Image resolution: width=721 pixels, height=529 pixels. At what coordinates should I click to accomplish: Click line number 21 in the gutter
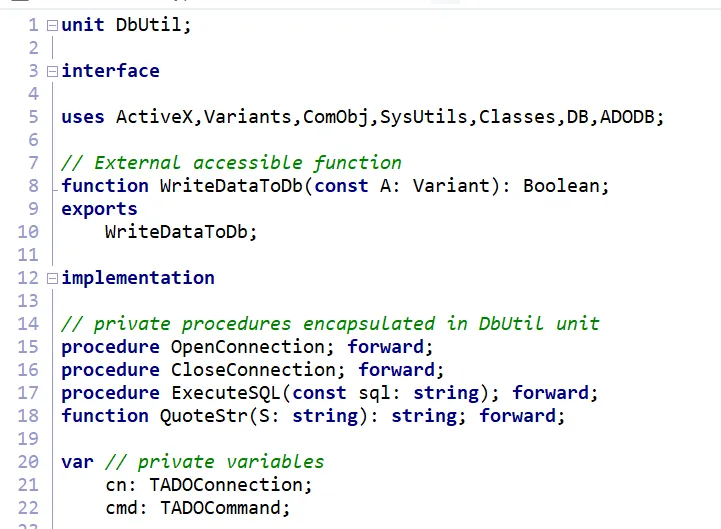(x=28, y=485)
